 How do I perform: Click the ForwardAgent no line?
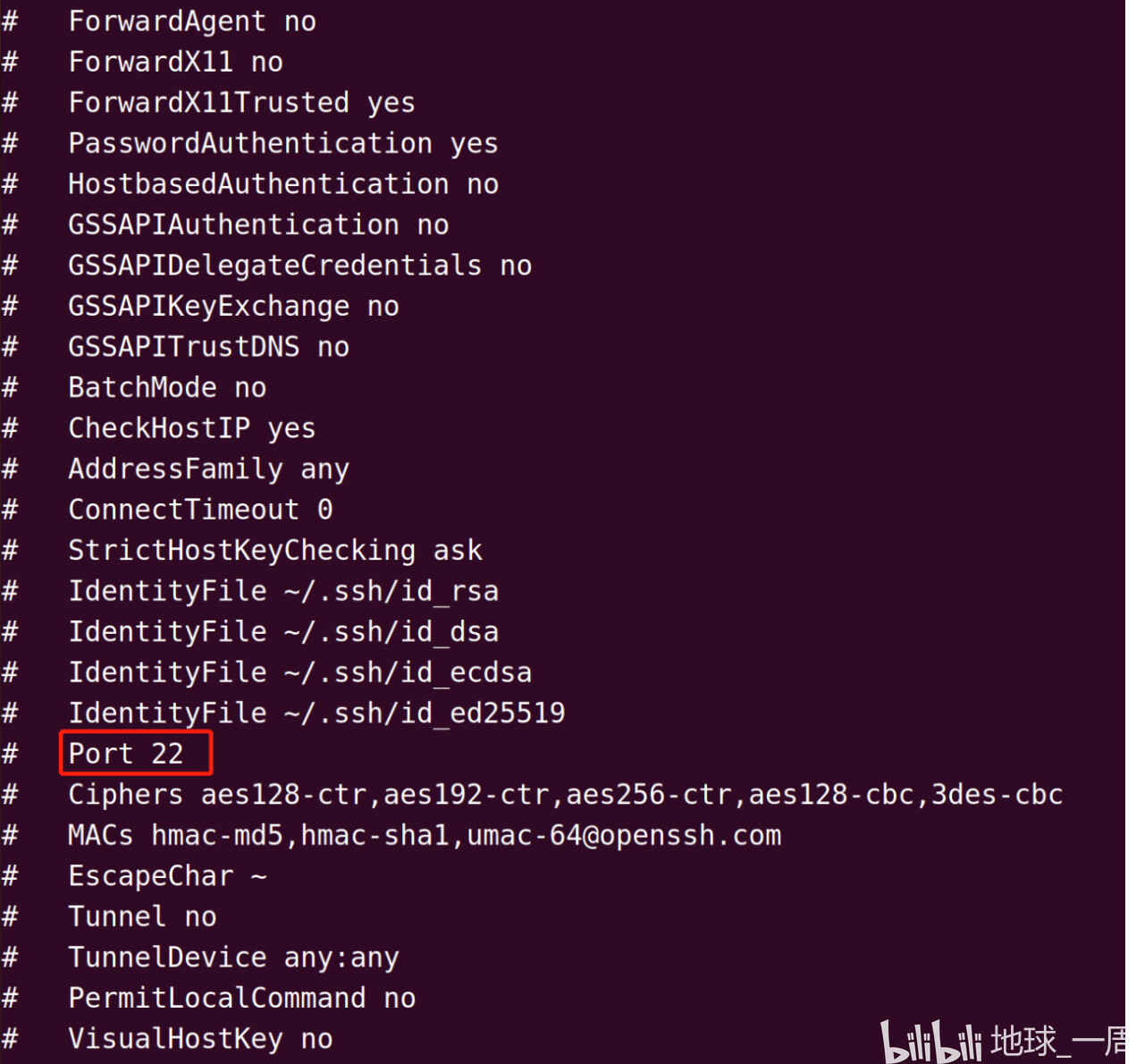click(192, 21)
